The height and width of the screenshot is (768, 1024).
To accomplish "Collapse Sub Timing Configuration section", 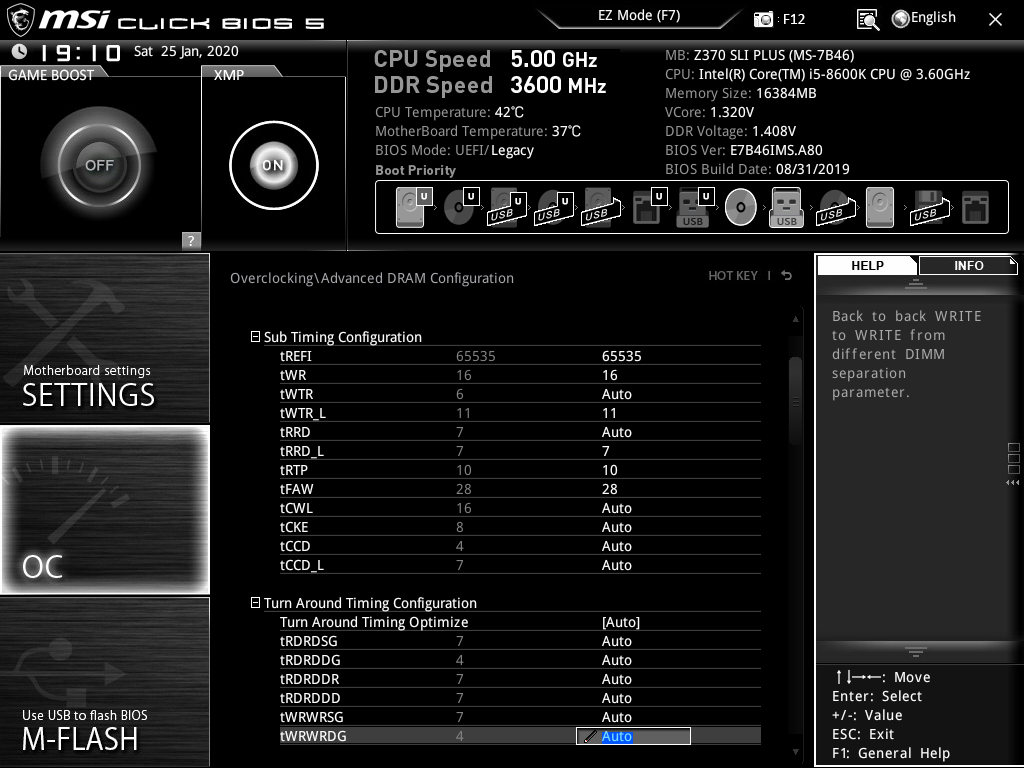I will point(255,336).
